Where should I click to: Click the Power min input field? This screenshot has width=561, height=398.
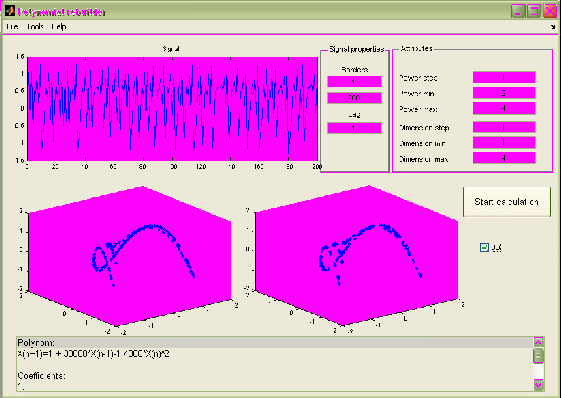[x=504, y=93]
